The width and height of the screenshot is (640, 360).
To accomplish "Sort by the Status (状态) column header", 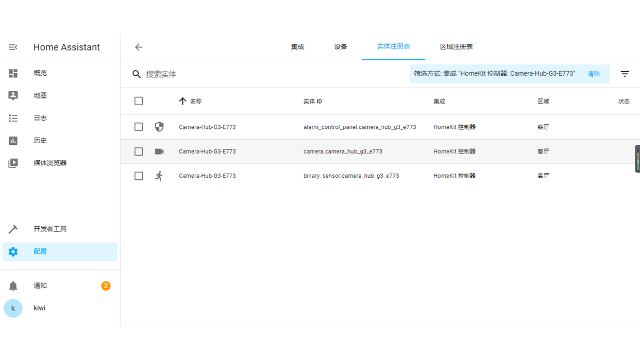I will (624, 101).
